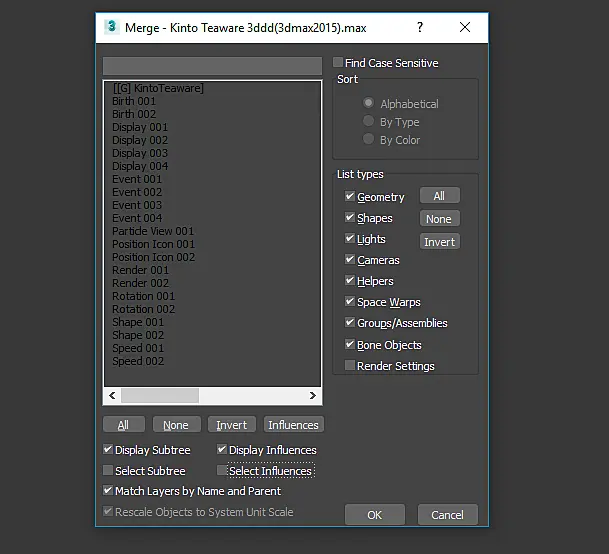
Task: Select Event 001 in list
Action: pyautogui.click(x=137, y=179)
